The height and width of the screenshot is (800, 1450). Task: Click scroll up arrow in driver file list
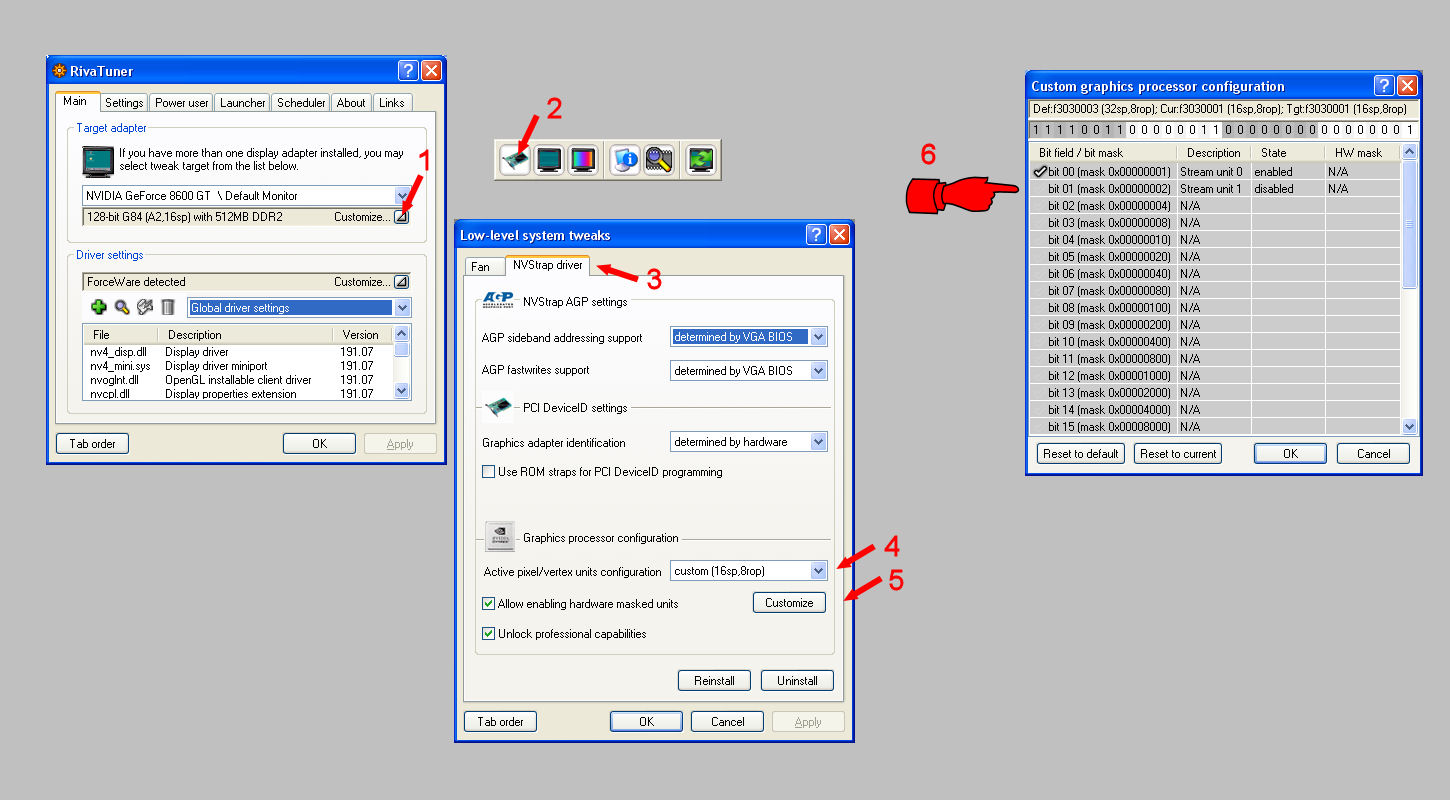[402, 334]
